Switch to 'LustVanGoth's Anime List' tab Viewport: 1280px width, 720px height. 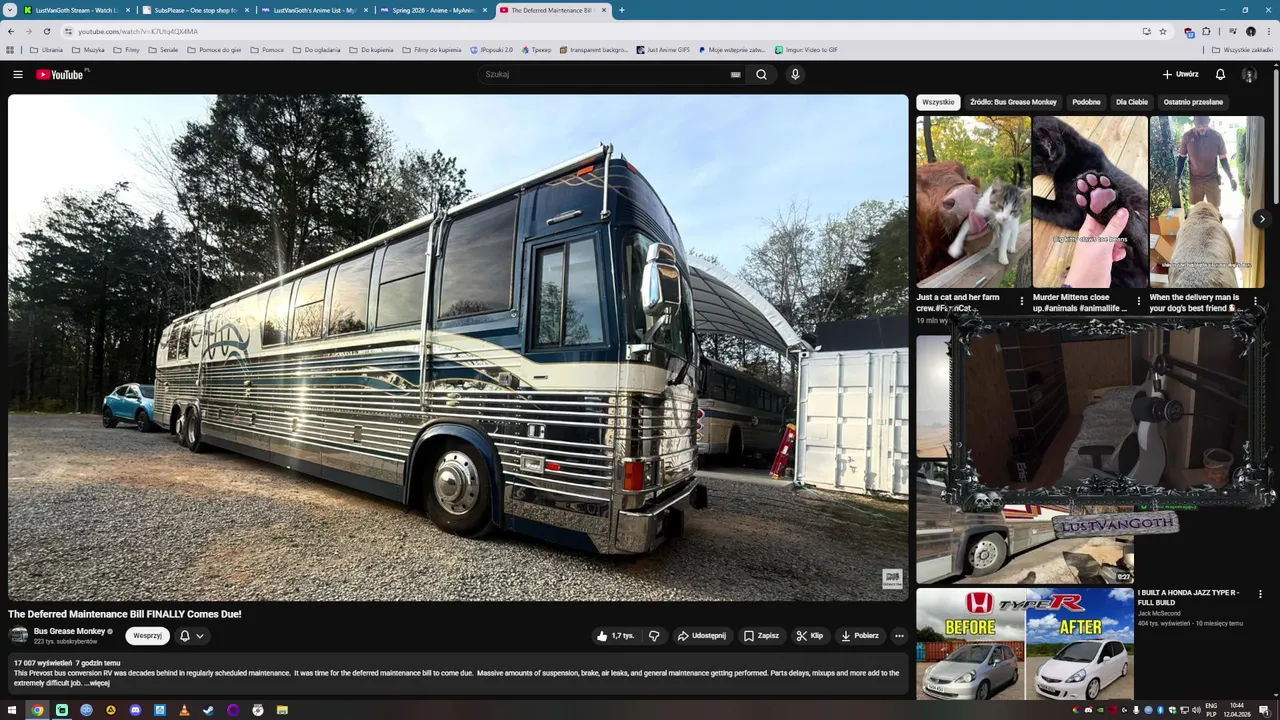[314, 10]
